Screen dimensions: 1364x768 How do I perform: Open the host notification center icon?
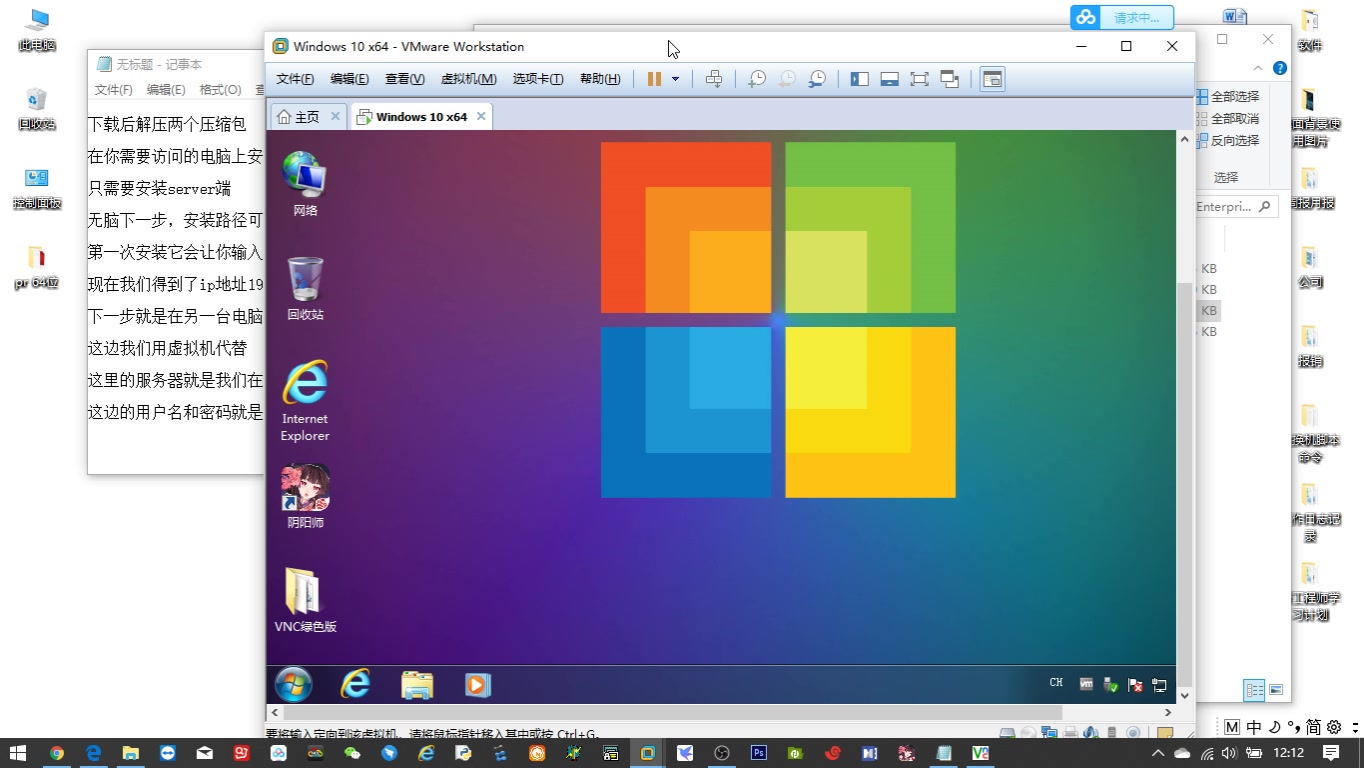tap(1331, 753)
